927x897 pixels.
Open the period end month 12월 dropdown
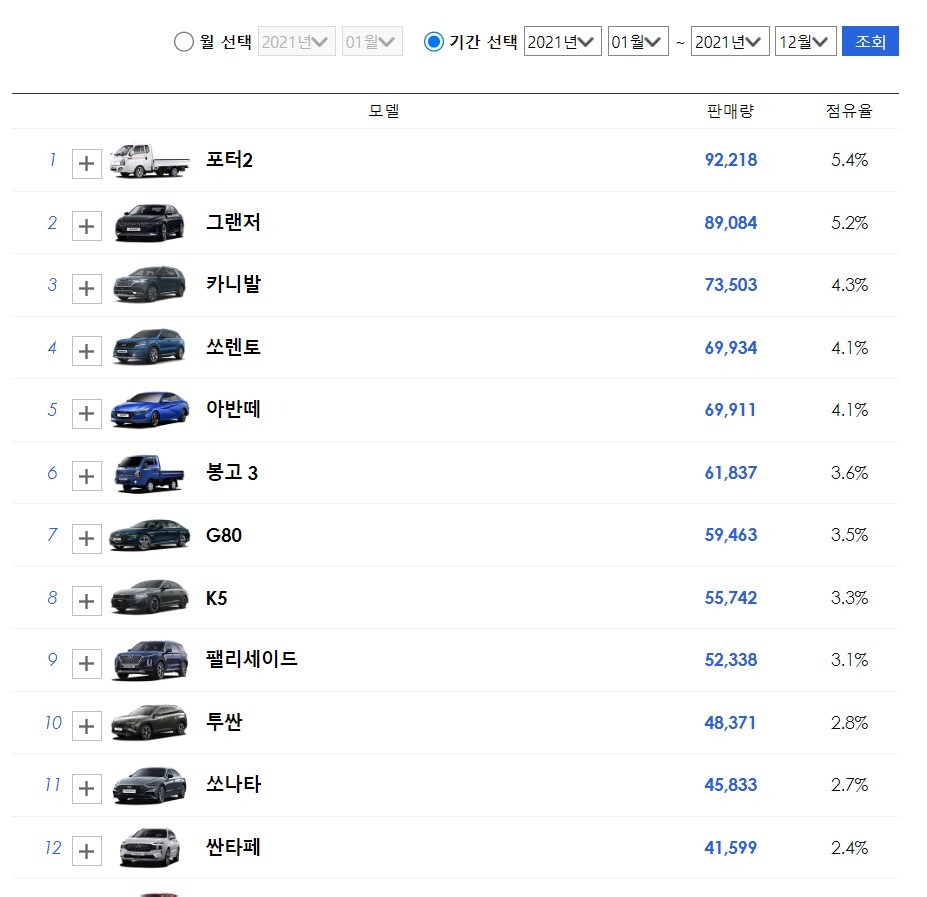pyautogui.click(x=806, y=41)
